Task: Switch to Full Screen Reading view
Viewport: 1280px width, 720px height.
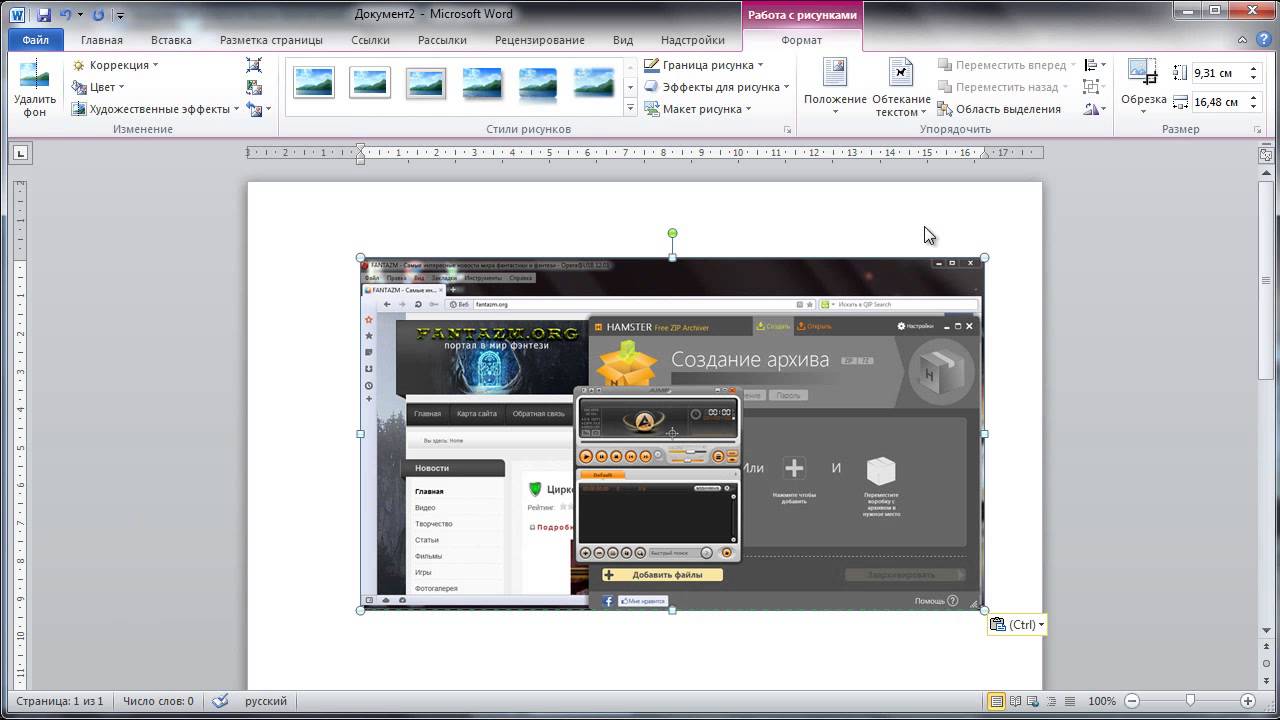Action: (1015, 701)
